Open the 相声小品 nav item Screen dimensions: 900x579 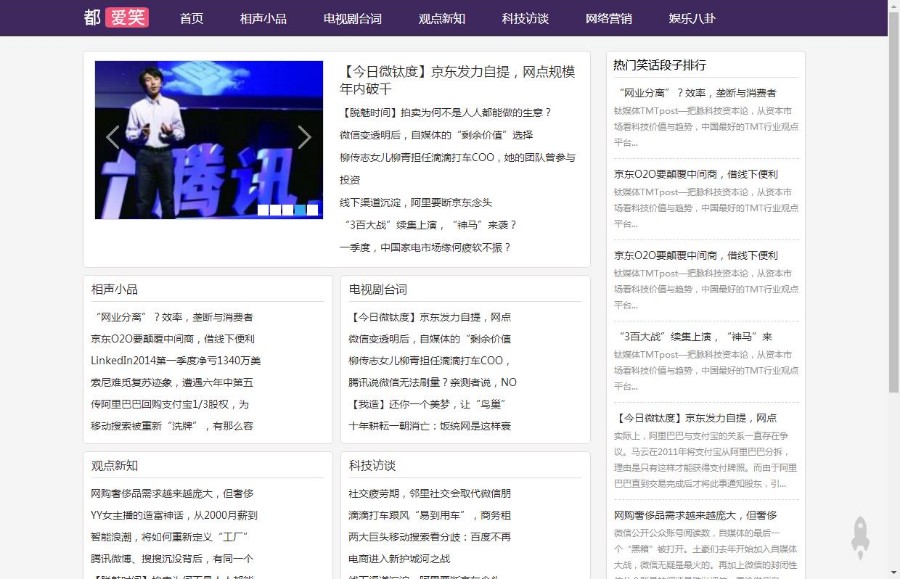pos(263,18)
